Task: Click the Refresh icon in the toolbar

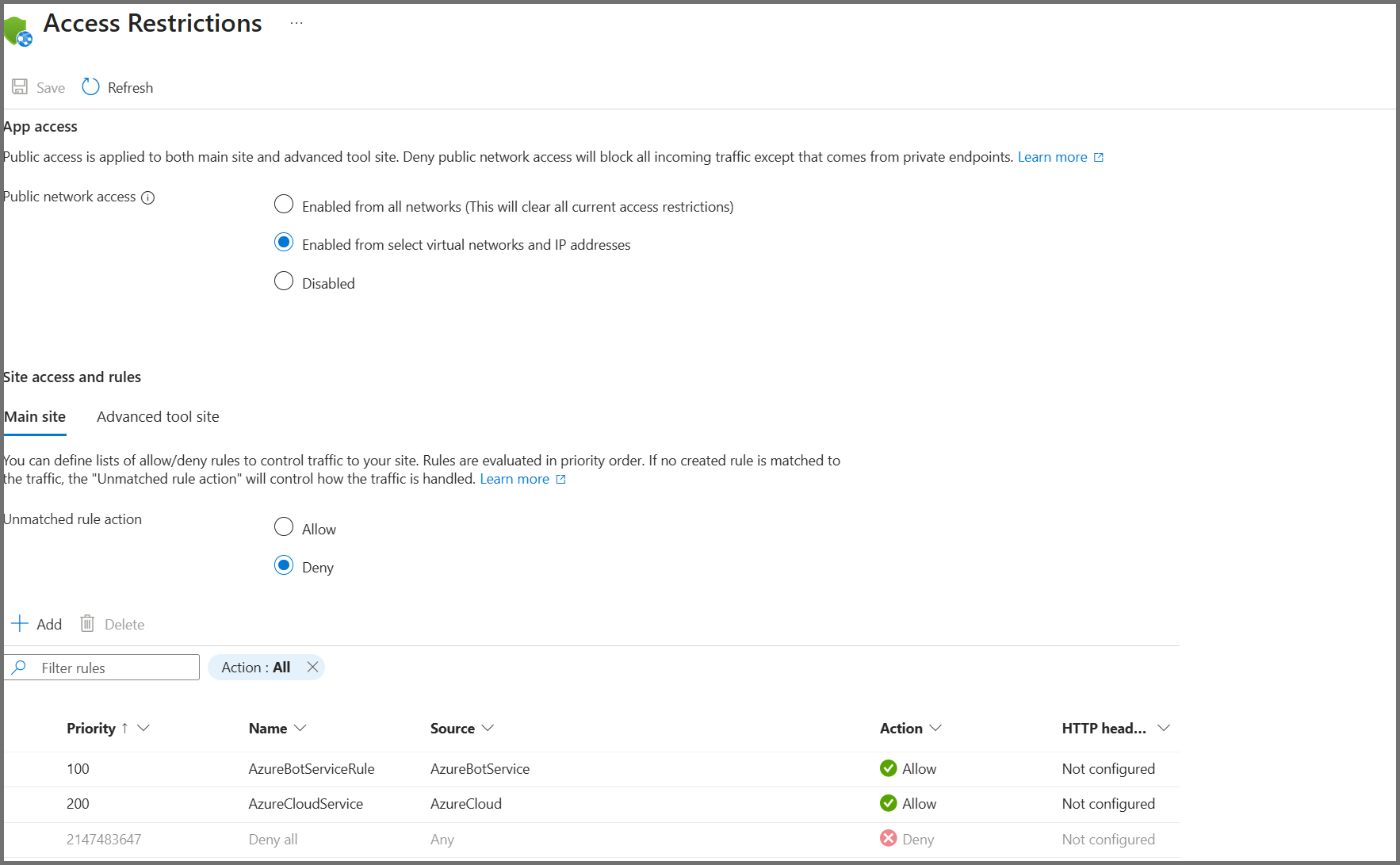Action: click(91, 87)
